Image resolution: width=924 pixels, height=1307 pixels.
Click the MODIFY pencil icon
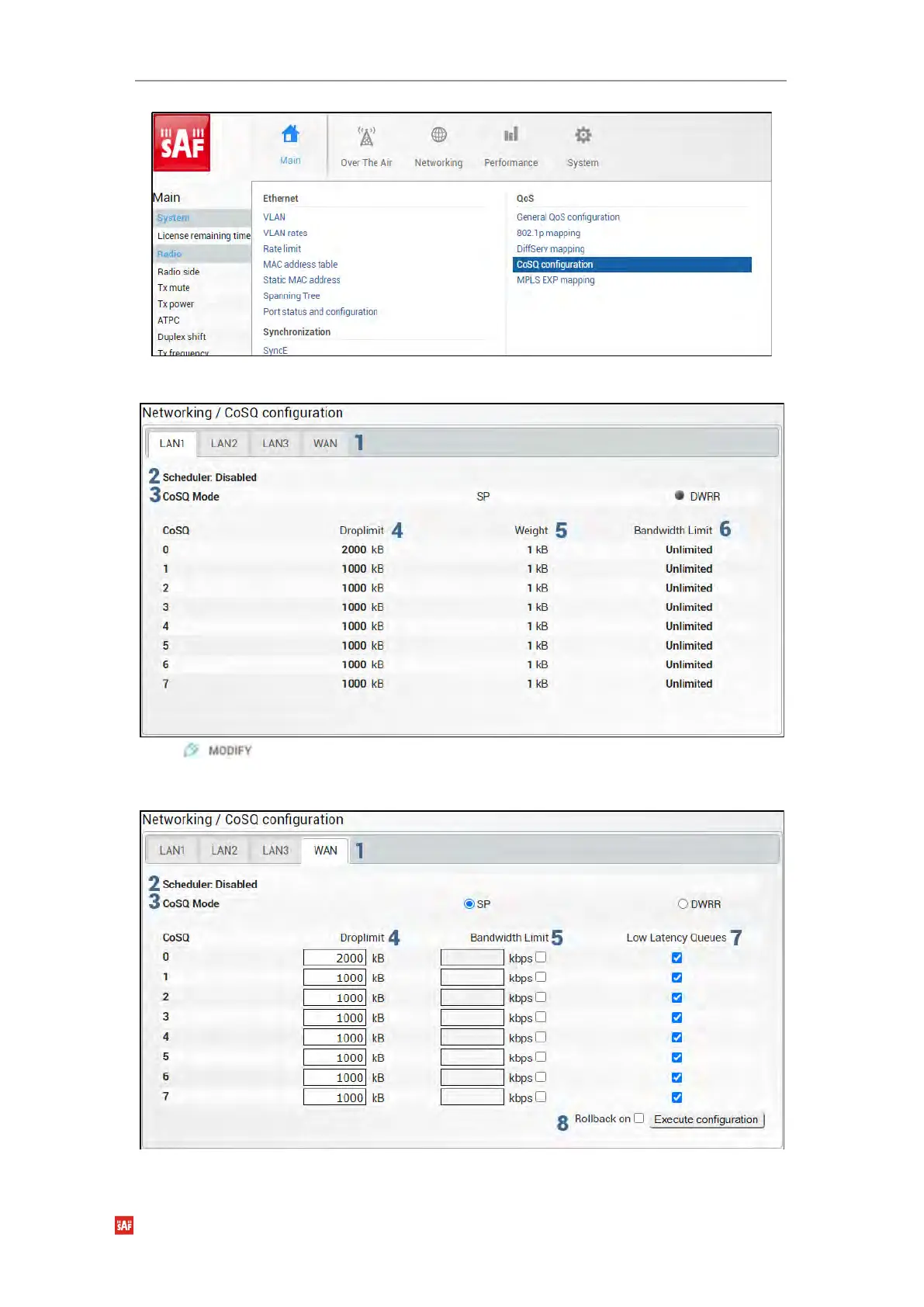coord(191,750)
